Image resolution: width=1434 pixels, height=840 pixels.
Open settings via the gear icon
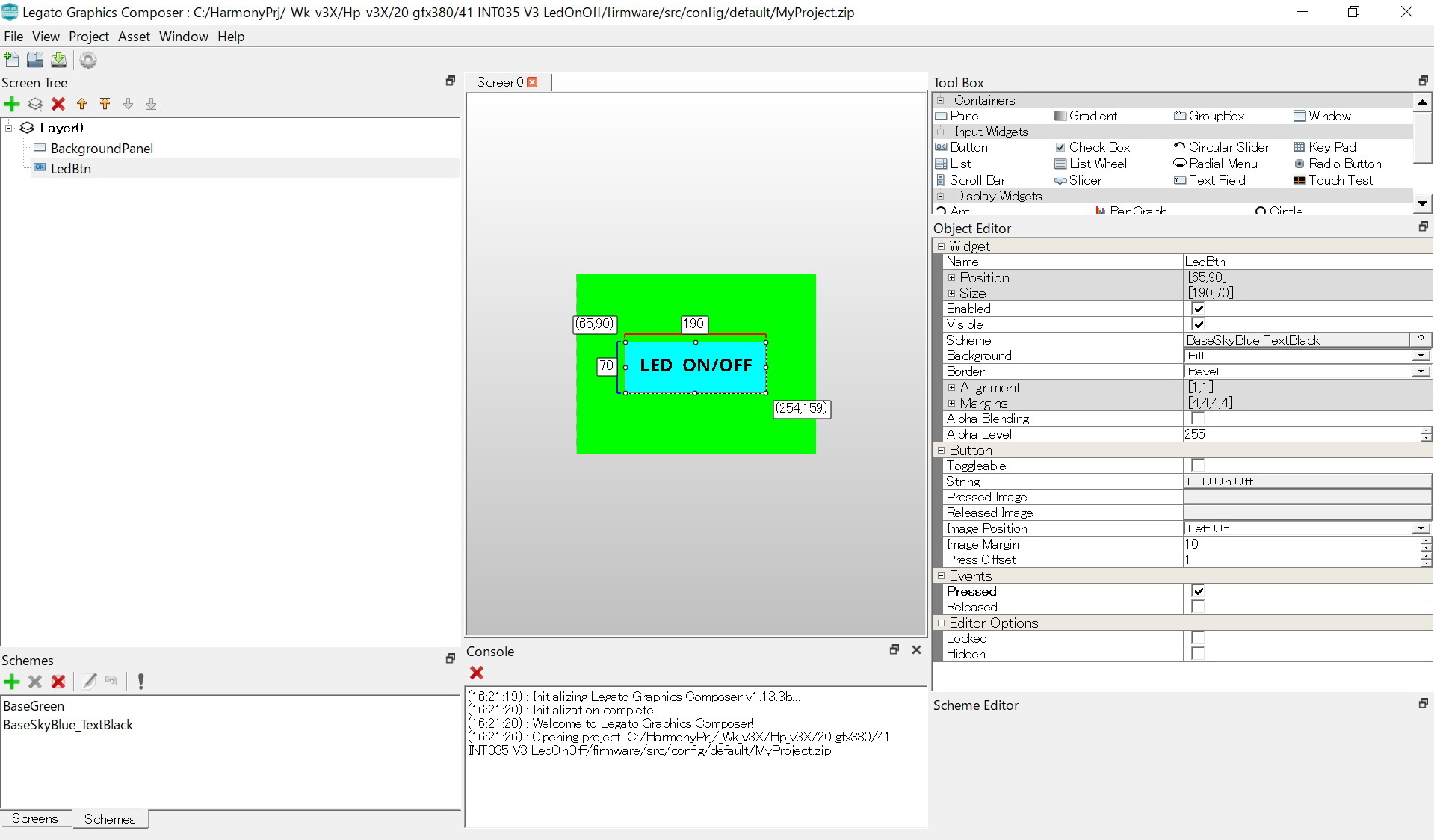[x=88, y=60]
